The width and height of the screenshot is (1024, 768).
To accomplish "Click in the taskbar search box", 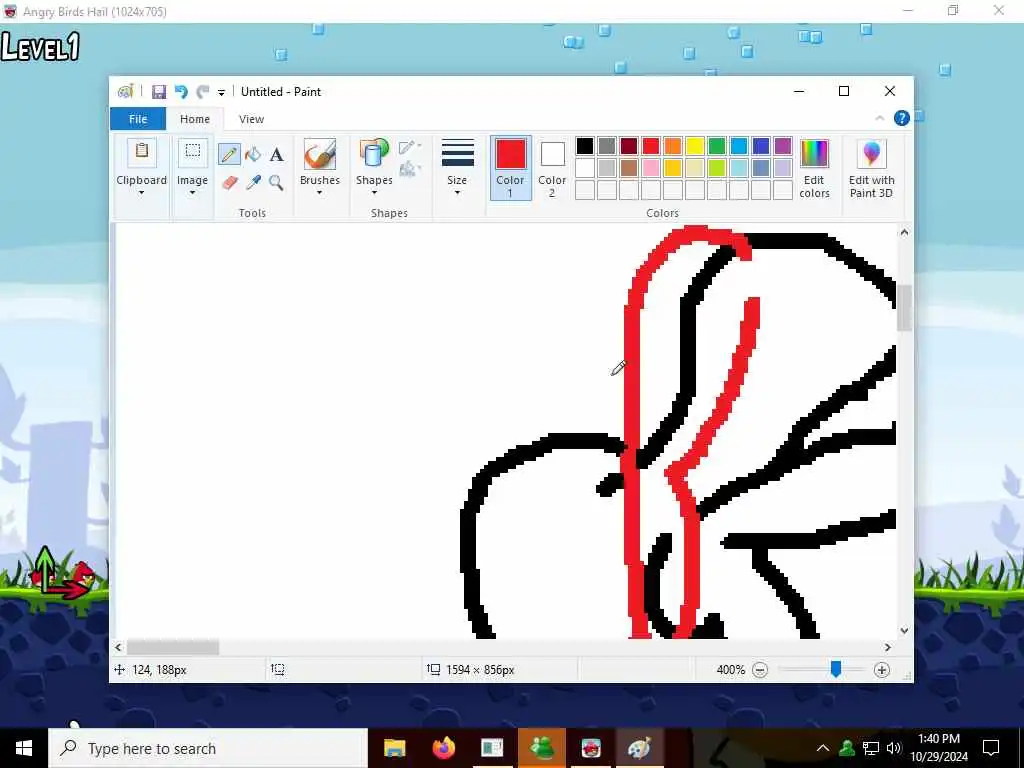I will [208, 748].
